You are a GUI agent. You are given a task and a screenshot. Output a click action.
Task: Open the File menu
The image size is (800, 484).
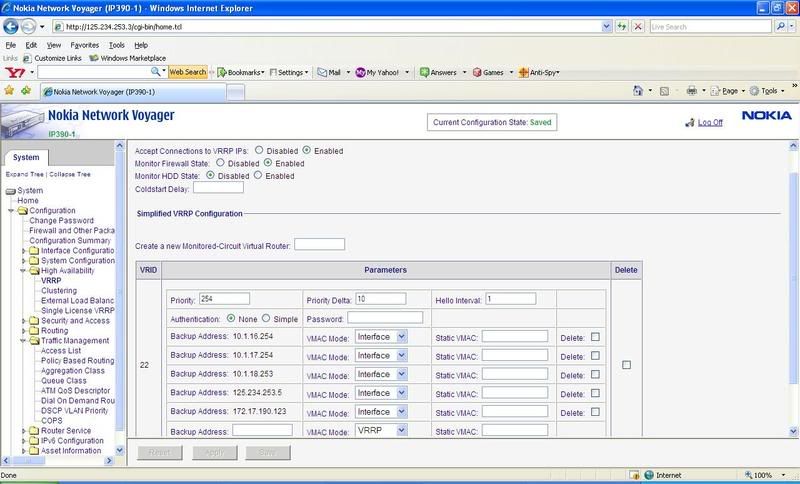point(11,45)
